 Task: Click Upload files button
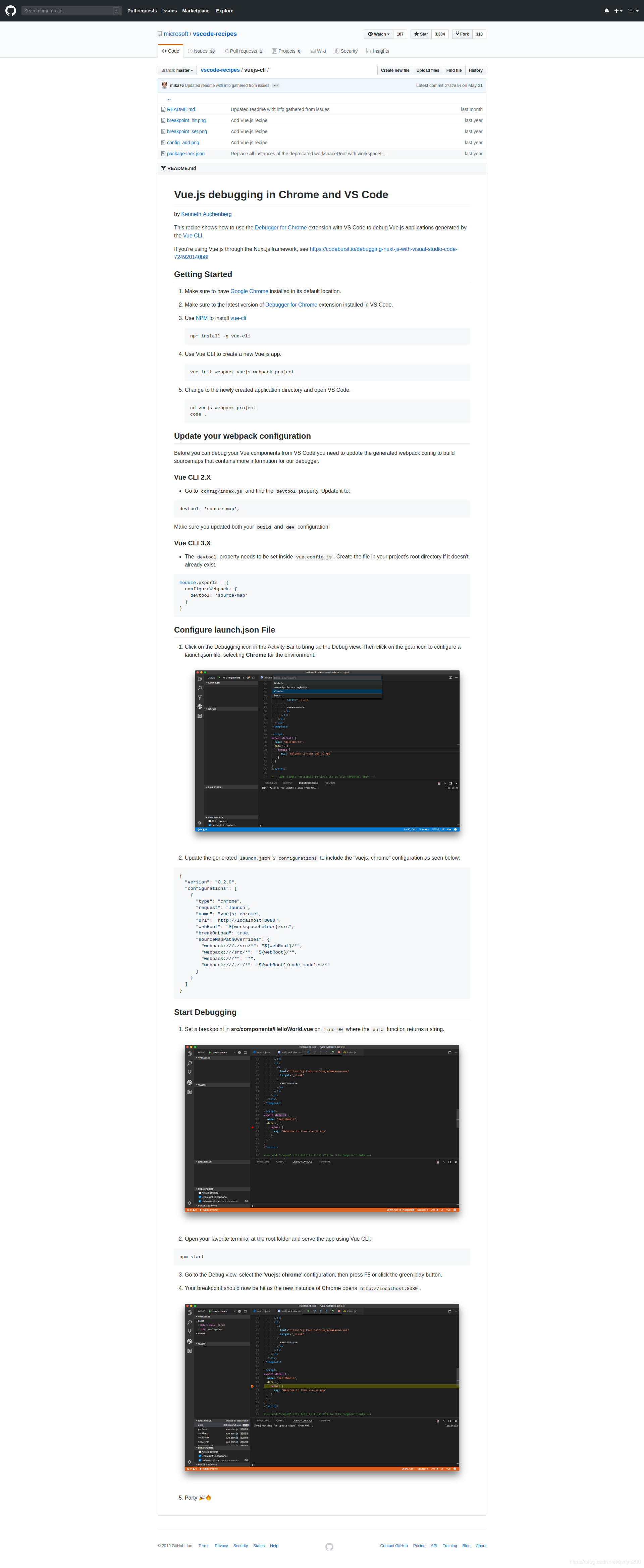pos(427,71)
